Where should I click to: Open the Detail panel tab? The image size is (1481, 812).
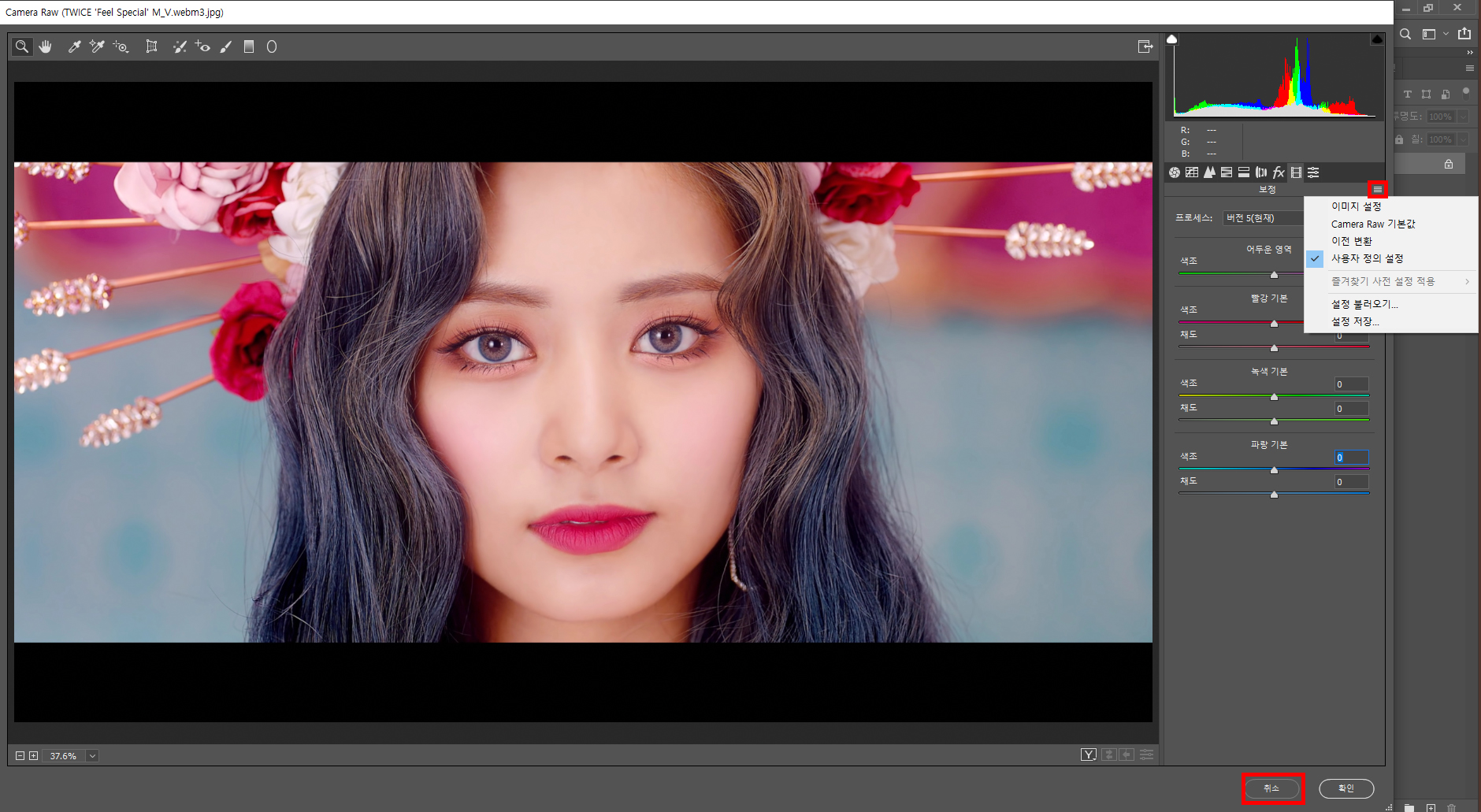(x=1209, y=172)
